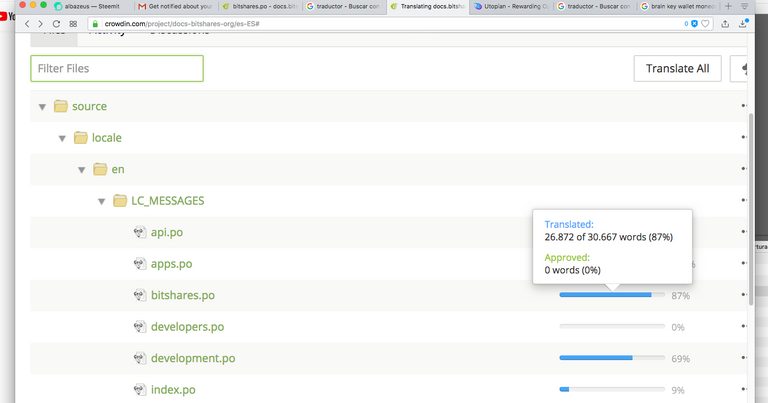Viewport: 768px width, 403px height.
Task: Go back with the browser back arrow
Action: pos(27,24)
